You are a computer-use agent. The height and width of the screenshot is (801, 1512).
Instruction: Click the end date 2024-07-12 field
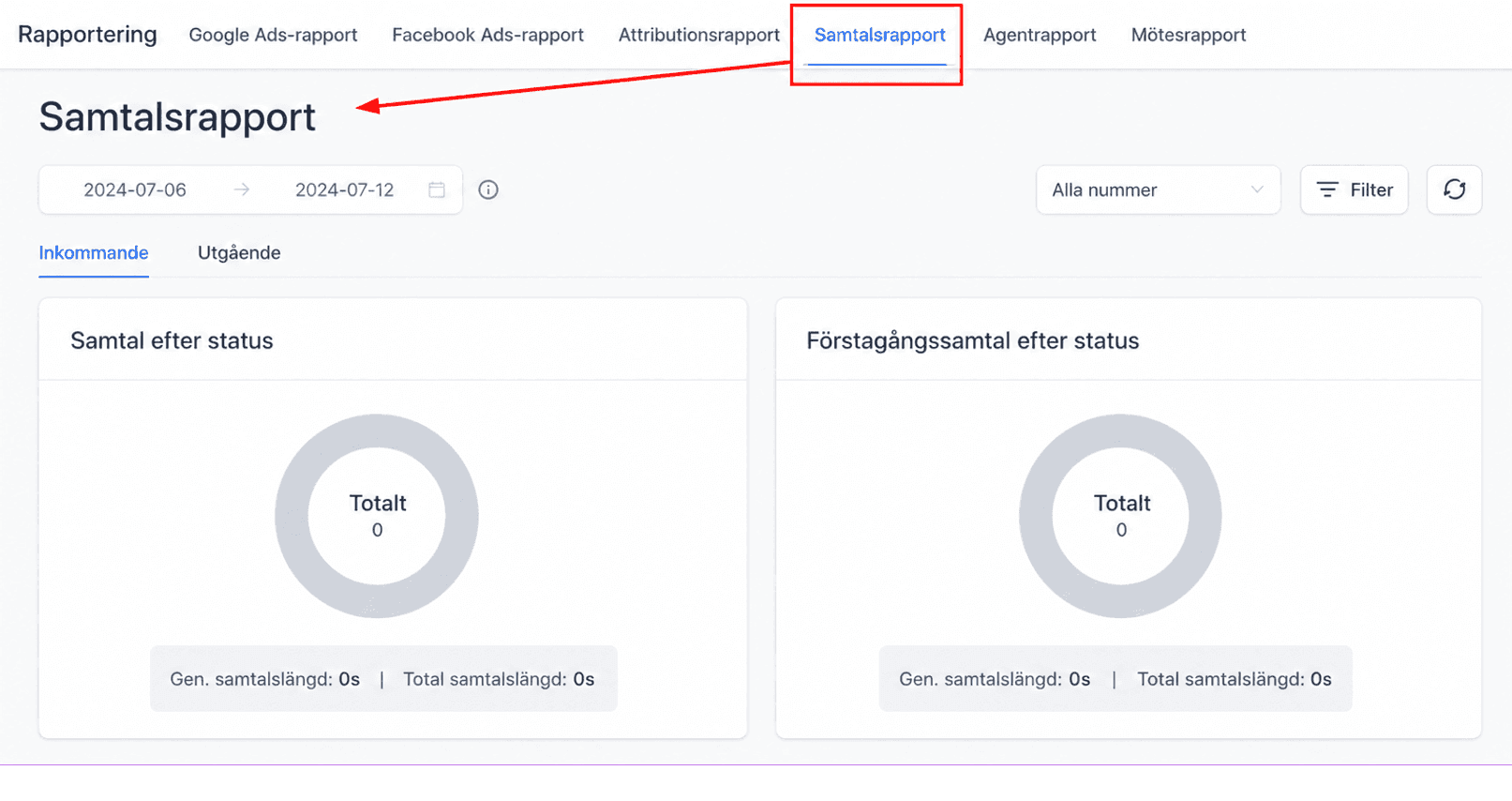click(344, 189)
